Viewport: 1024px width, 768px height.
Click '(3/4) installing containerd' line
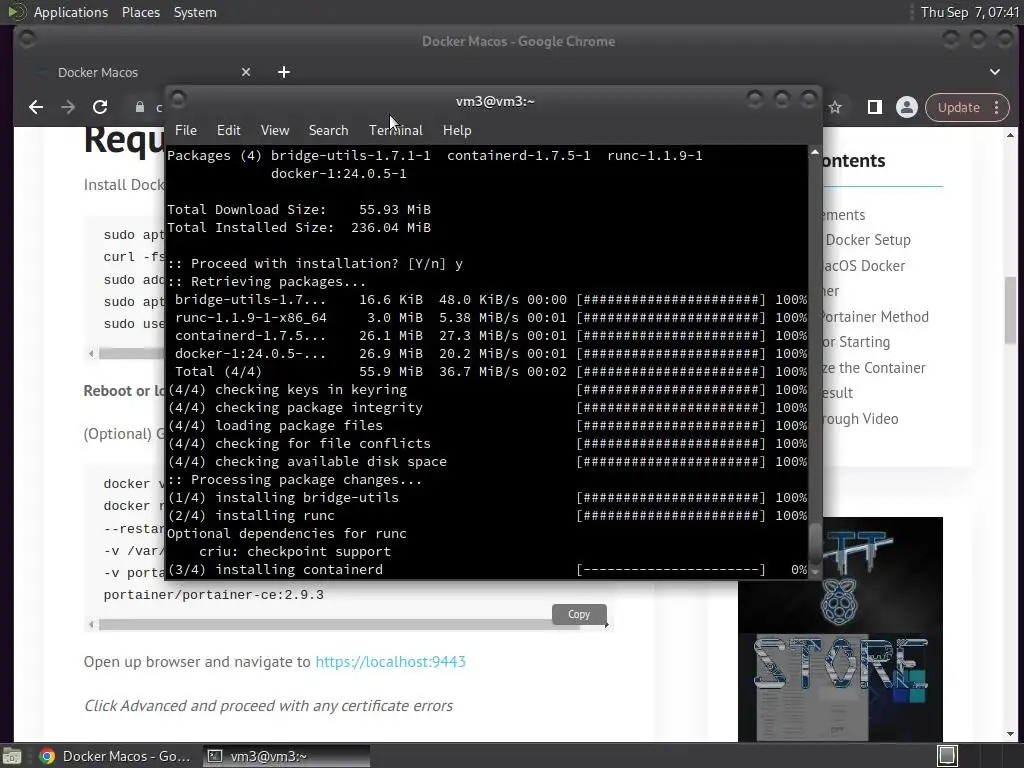(487, 569)
